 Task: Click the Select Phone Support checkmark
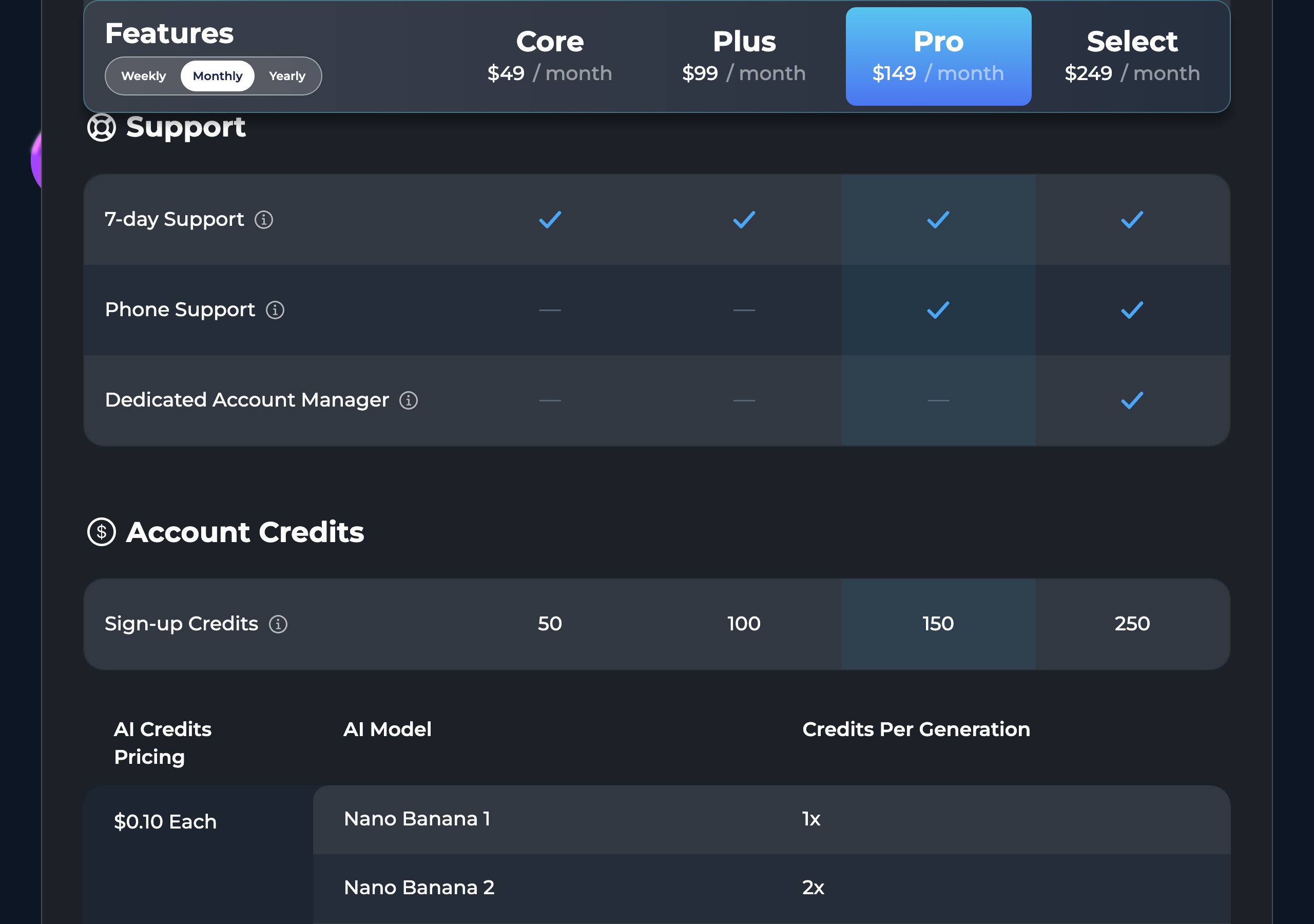click(1132, 310)
